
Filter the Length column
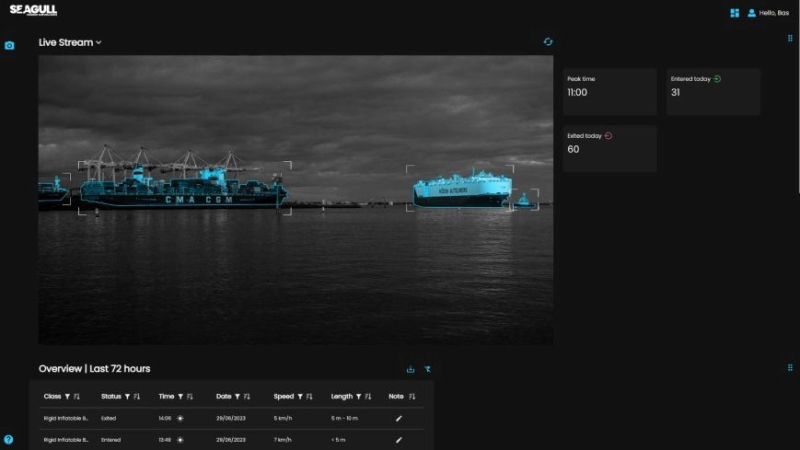coord(359,396)
